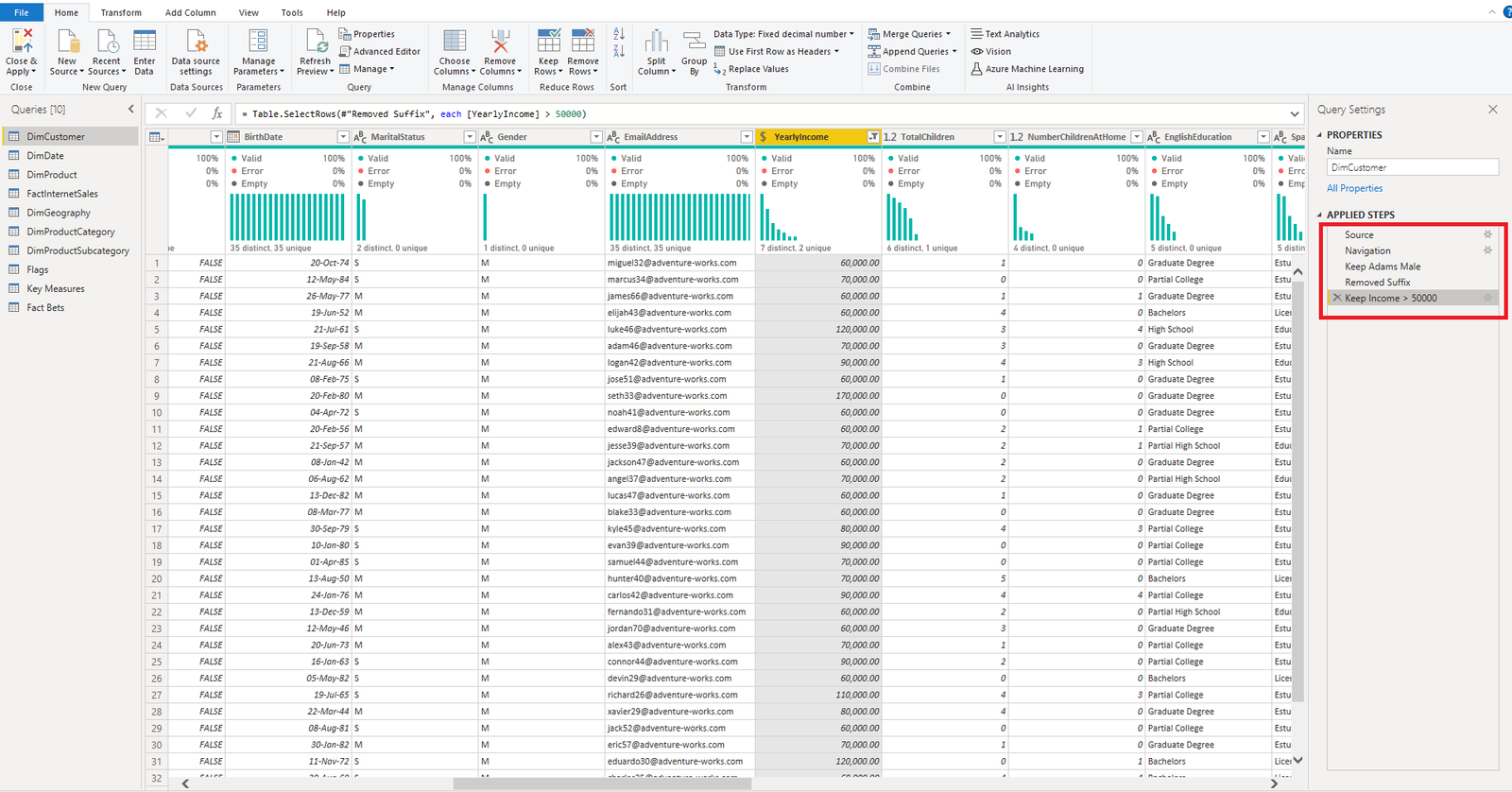Open the Manage dropdown
This screenshot has width=1512, height=792.
pos(367,69)
